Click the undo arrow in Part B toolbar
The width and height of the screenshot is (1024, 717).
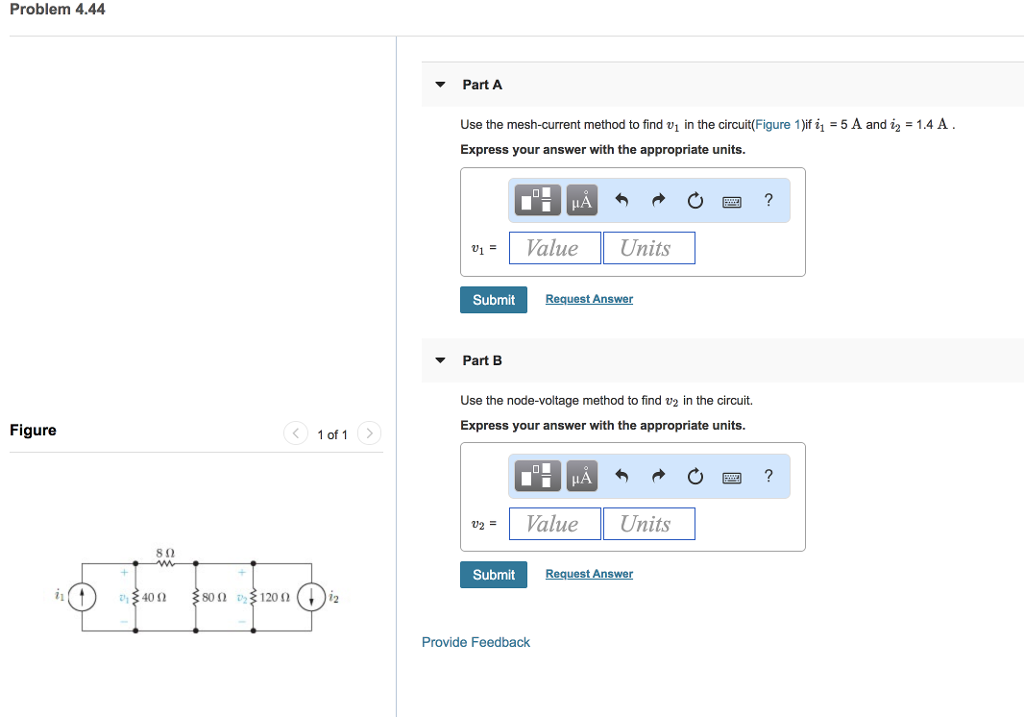(621, 476)
